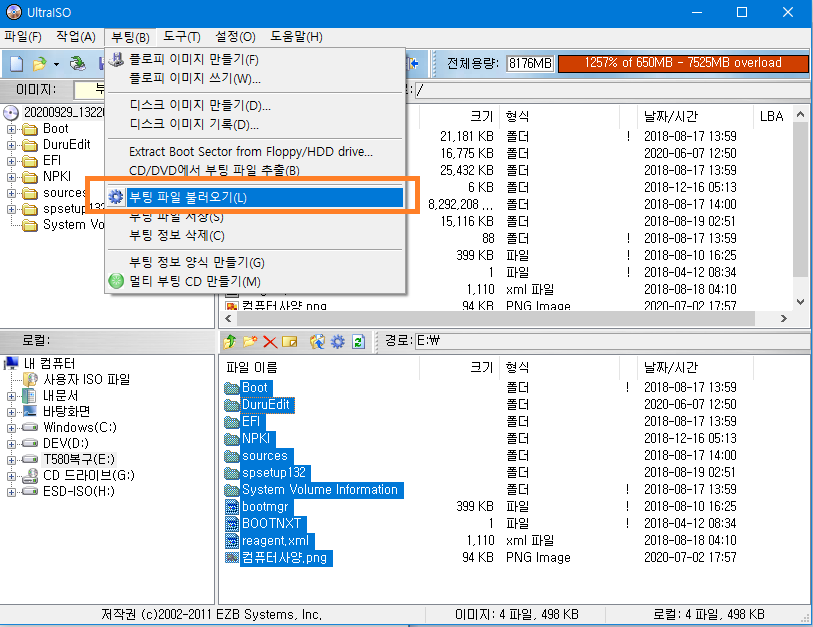813x627 pixels.
Task: Click the green icon beside 멀티 부팅 CD 만들기
Action: point(116,281)
